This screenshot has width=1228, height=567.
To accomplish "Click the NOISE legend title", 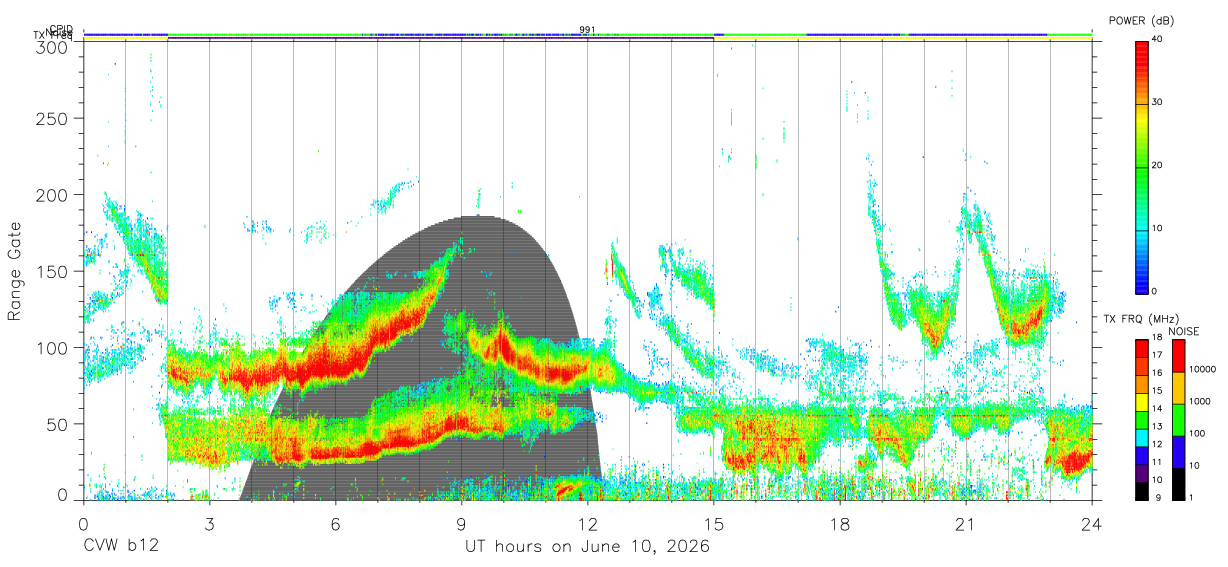I will (x=1183, y=331).
